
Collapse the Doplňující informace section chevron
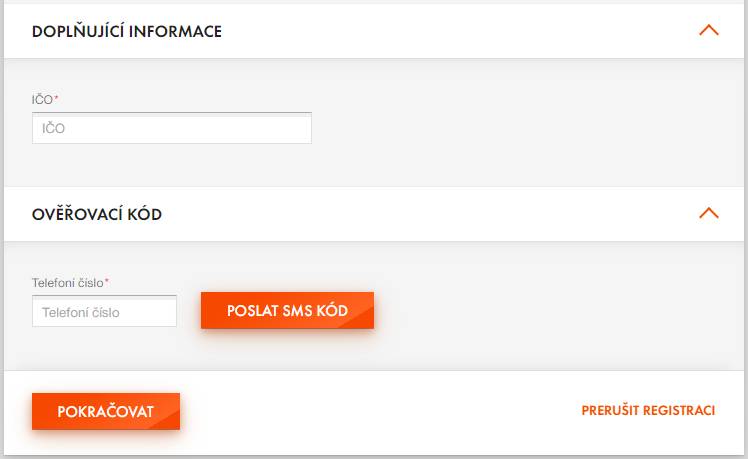[708, 31]
